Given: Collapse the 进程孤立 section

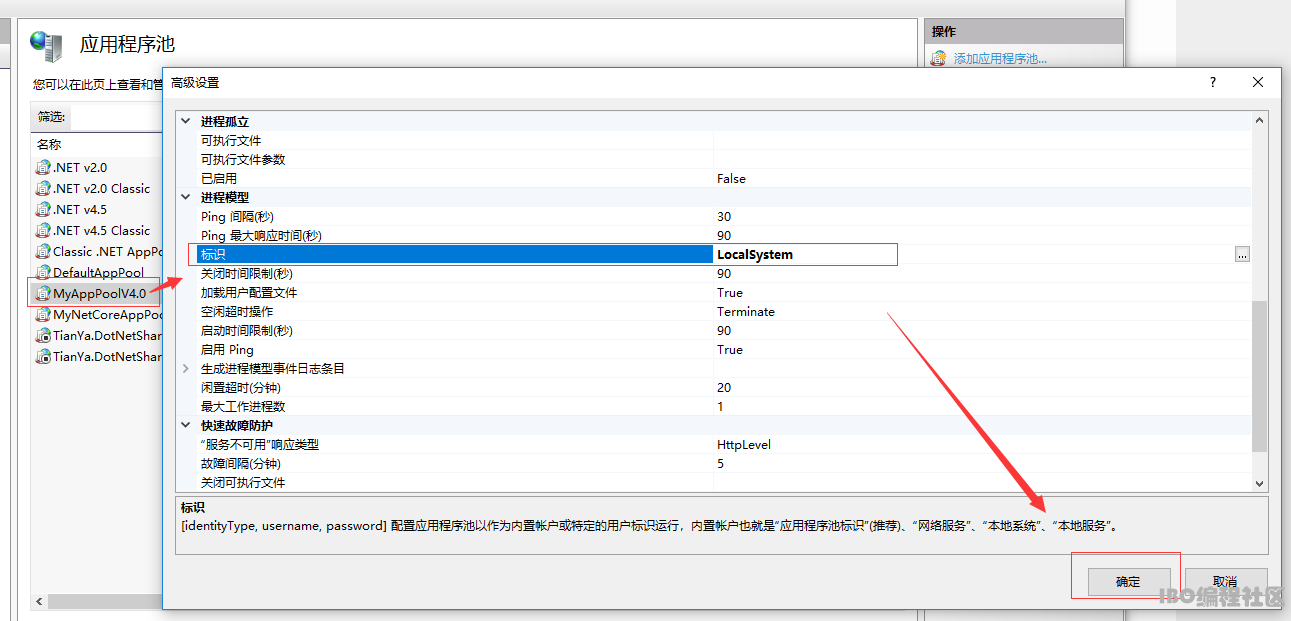Looking at the screenshot, I should 185,122.
